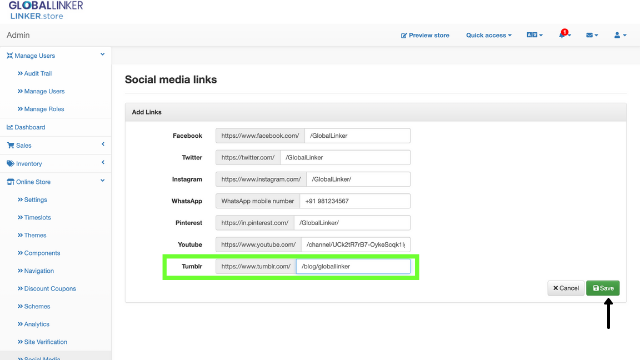Click the https://www.instagram.com/ prefix text
Image resolution: width=640 pixels, height=360 pixels.
click(261, 179)
